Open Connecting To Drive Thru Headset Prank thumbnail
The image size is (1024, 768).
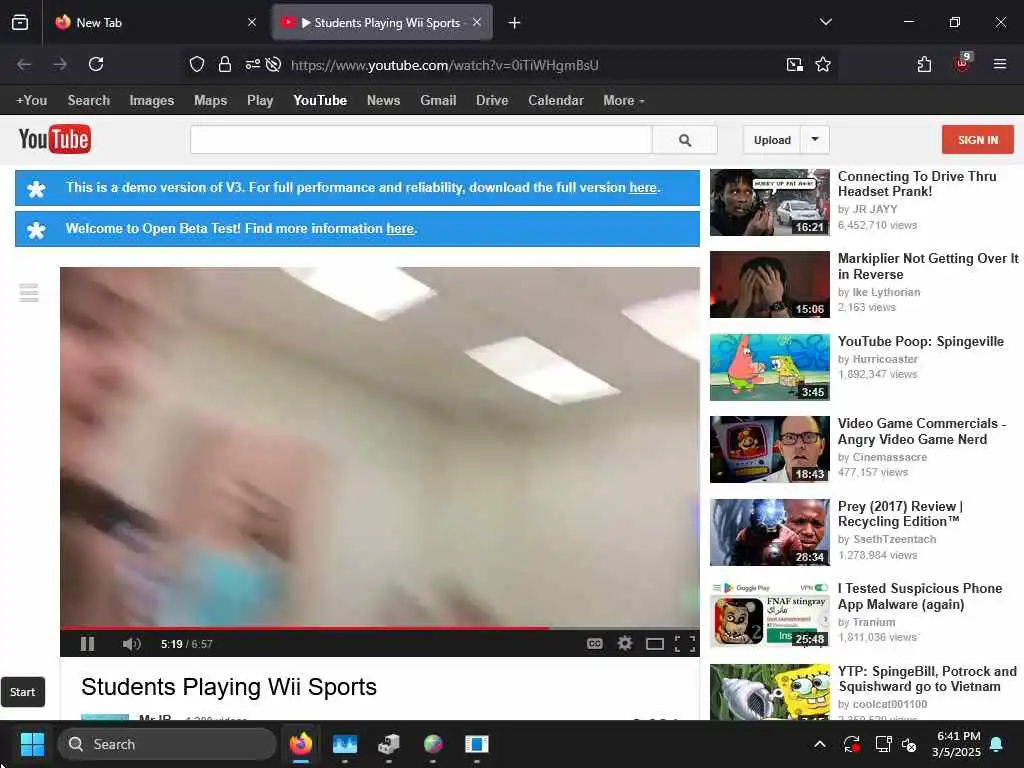(770, 202)
